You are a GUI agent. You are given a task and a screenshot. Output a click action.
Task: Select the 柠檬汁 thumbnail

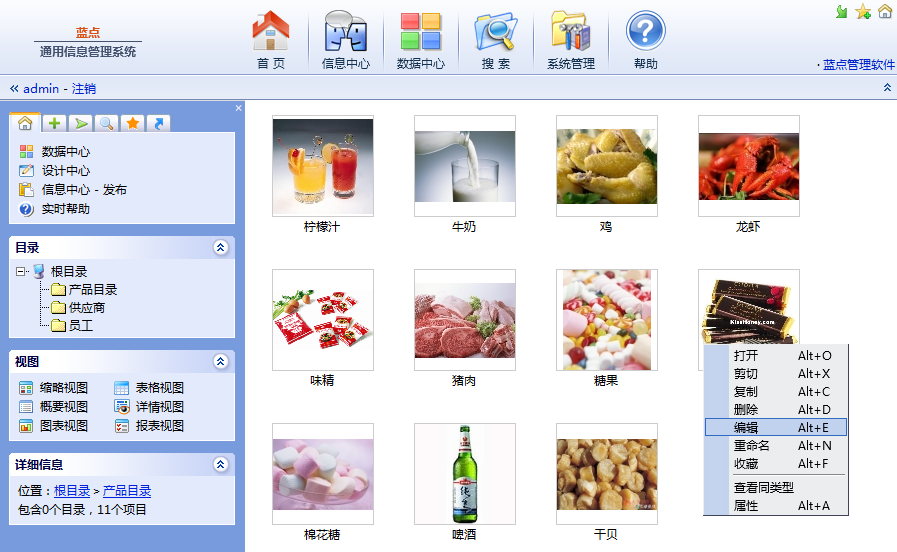point(323,166)
